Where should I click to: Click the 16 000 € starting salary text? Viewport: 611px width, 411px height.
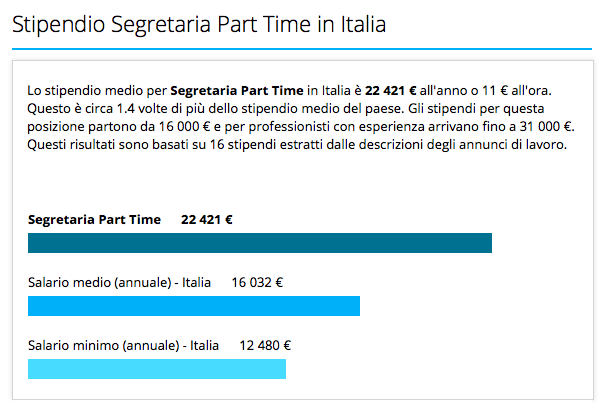[x=185, y=127]
